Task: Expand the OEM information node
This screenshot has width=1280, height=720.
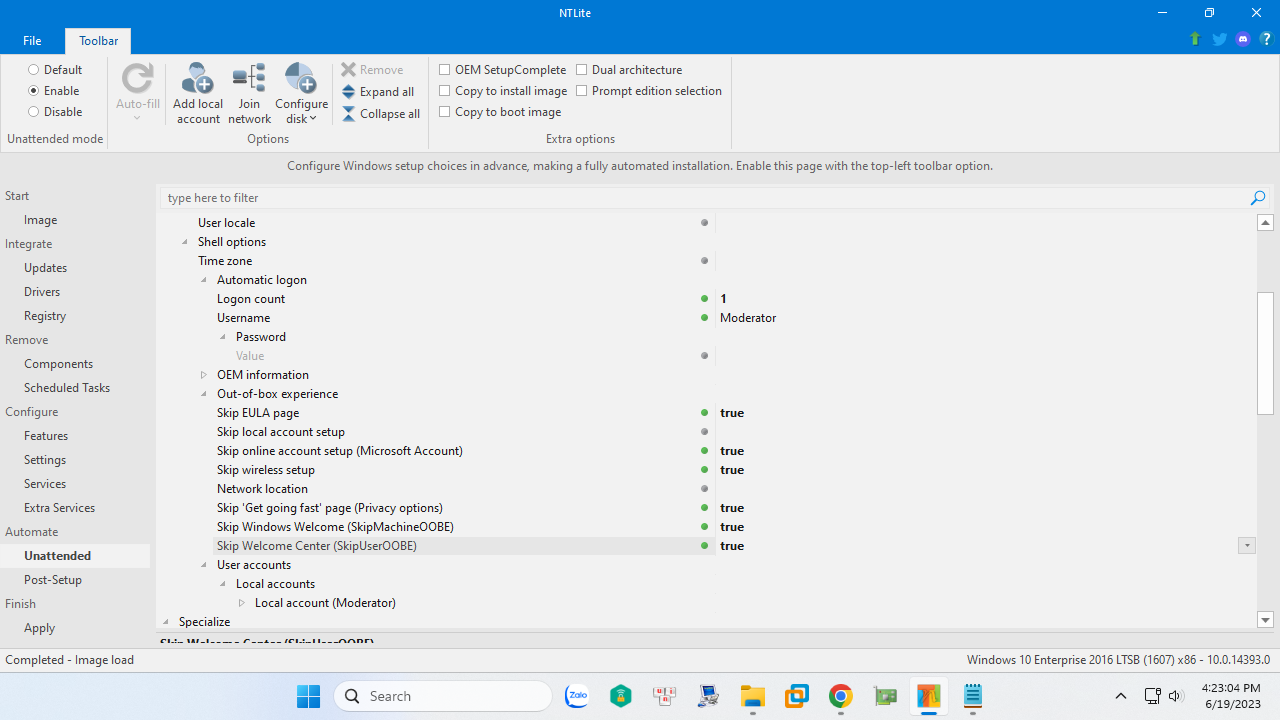Action: (204, 375)
